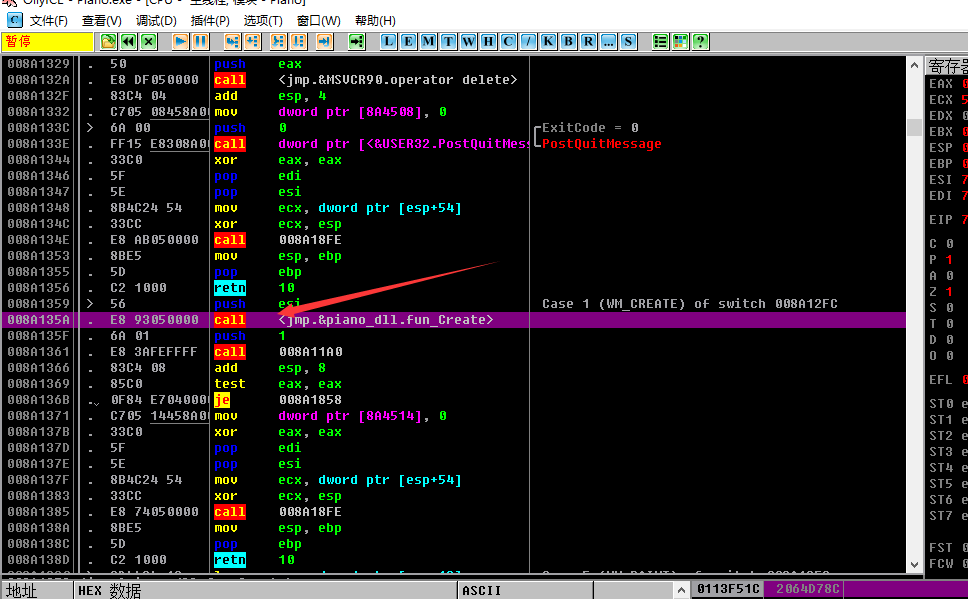
Task: Open Executable modules with the E button
Action: pos(408,41)
